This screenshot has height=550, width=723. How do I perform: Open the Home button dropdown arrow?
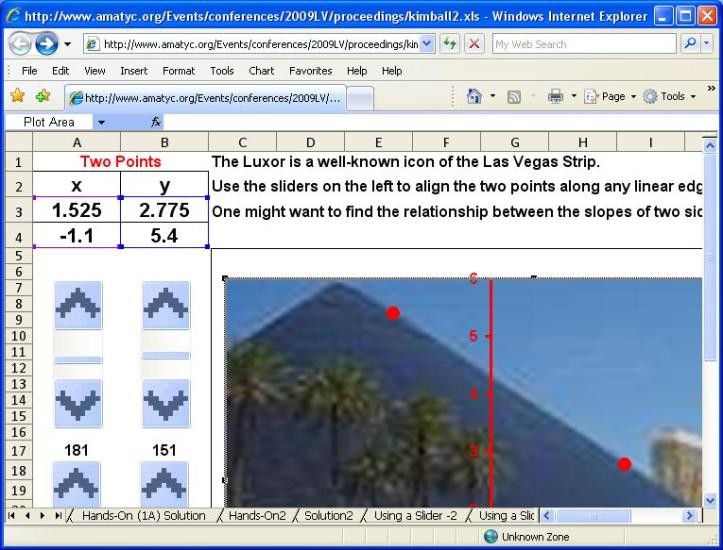(x=492, y=96)
